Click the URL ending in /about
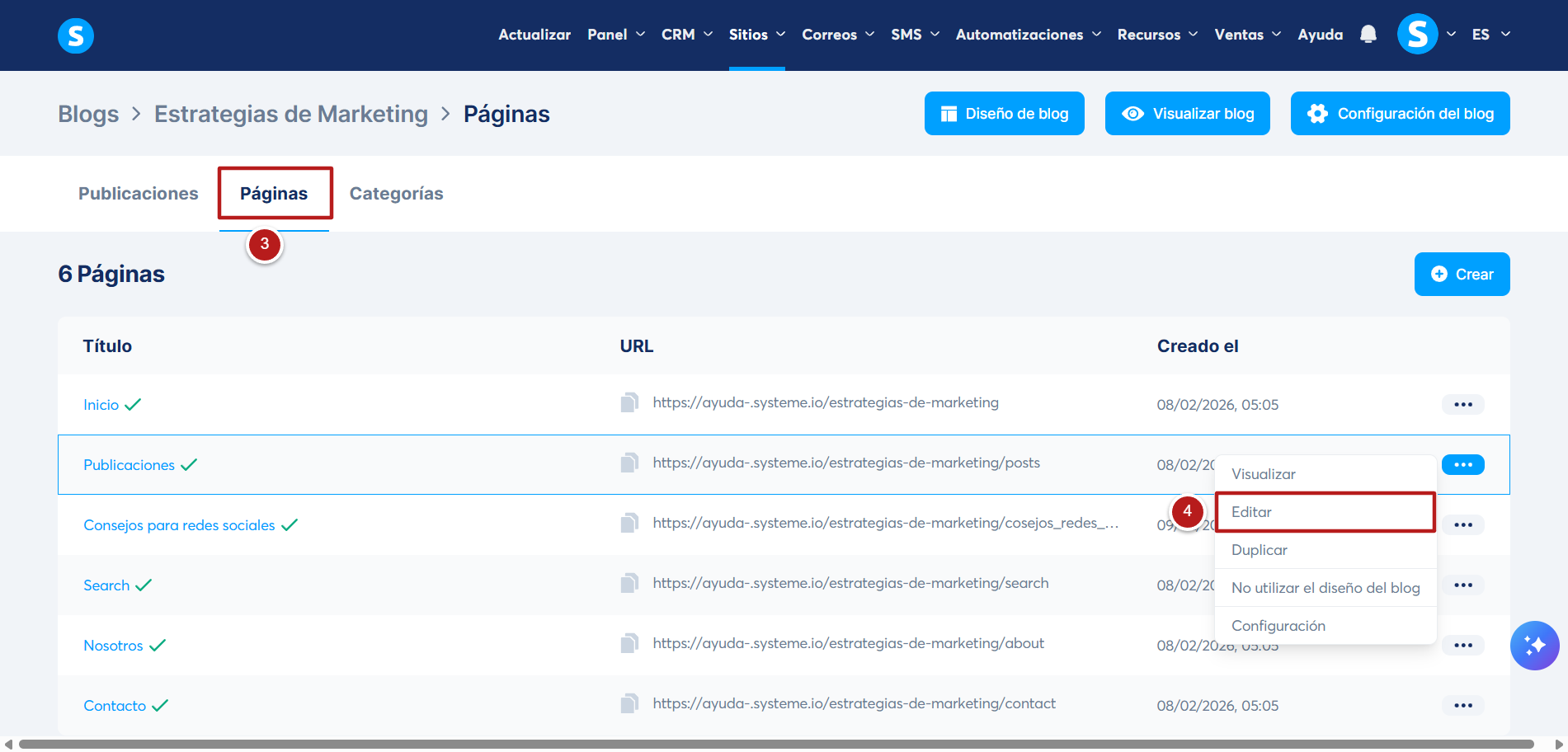The image size is (1568, 752). [x=848, y=643]
